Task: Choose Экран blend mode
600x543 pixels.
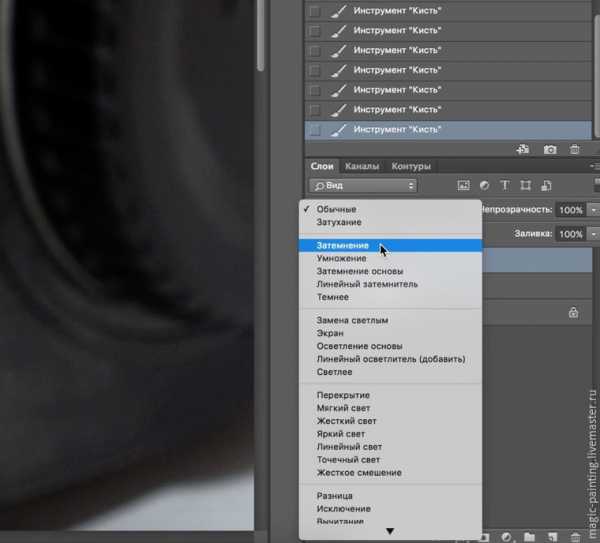Action: [x=390, y=333]
